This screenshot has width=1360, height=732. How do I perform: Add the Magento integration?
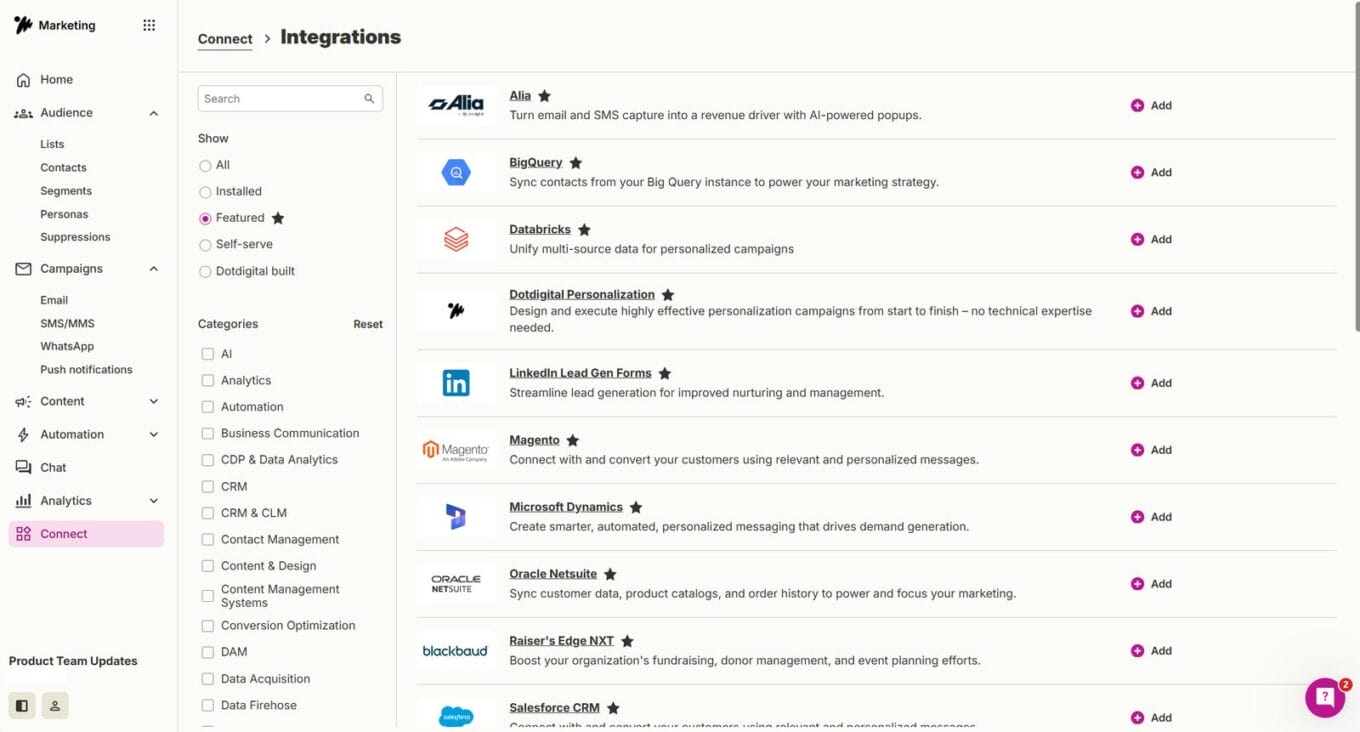1151,450
